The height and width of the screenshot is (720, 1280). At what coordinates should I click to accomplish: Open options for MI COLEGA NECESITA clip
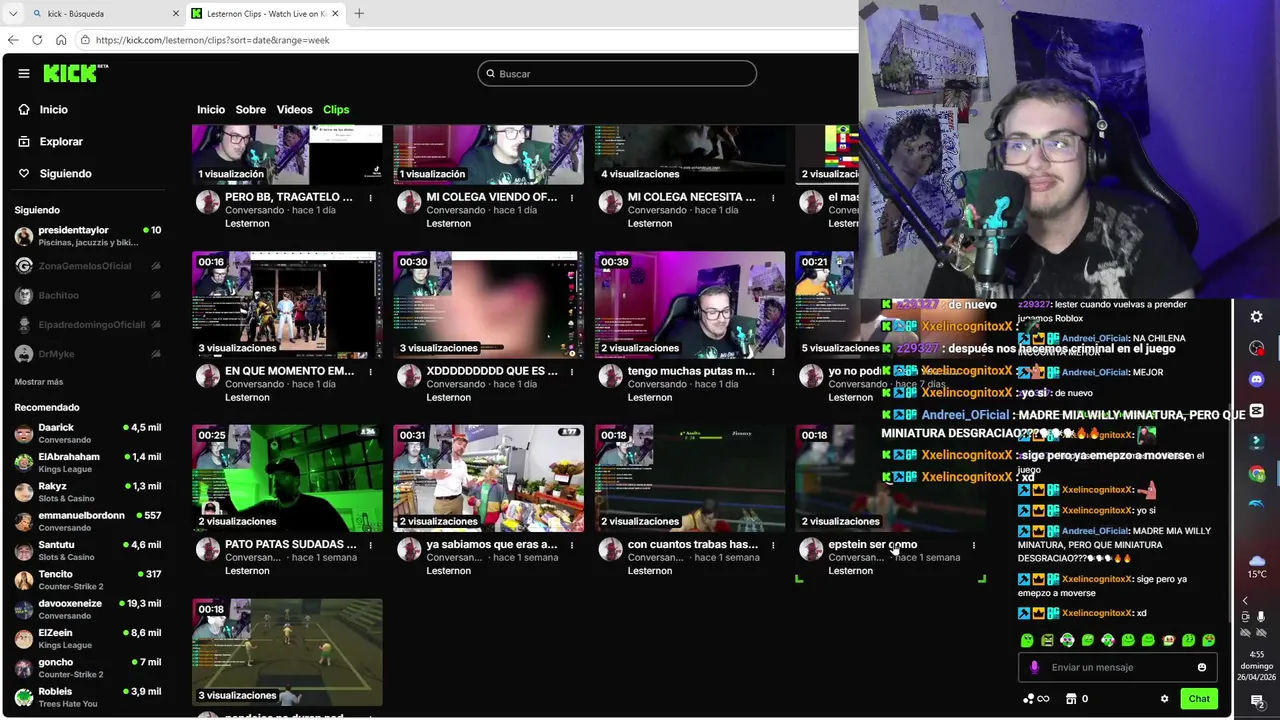point(773,198)
